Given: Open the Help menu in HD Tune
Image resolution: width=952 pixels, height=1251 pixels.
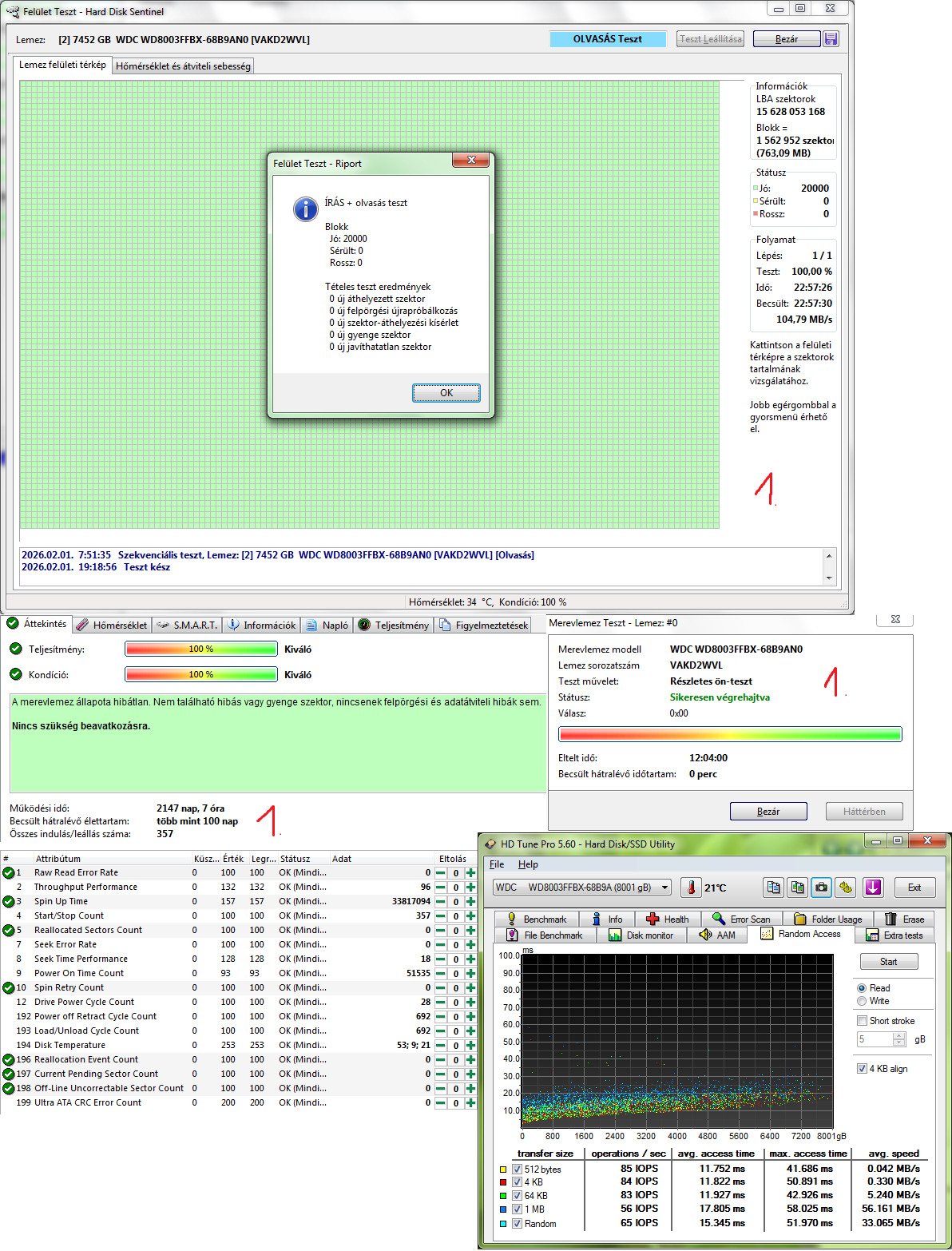Looking at the screenshot, I should 528,864.
